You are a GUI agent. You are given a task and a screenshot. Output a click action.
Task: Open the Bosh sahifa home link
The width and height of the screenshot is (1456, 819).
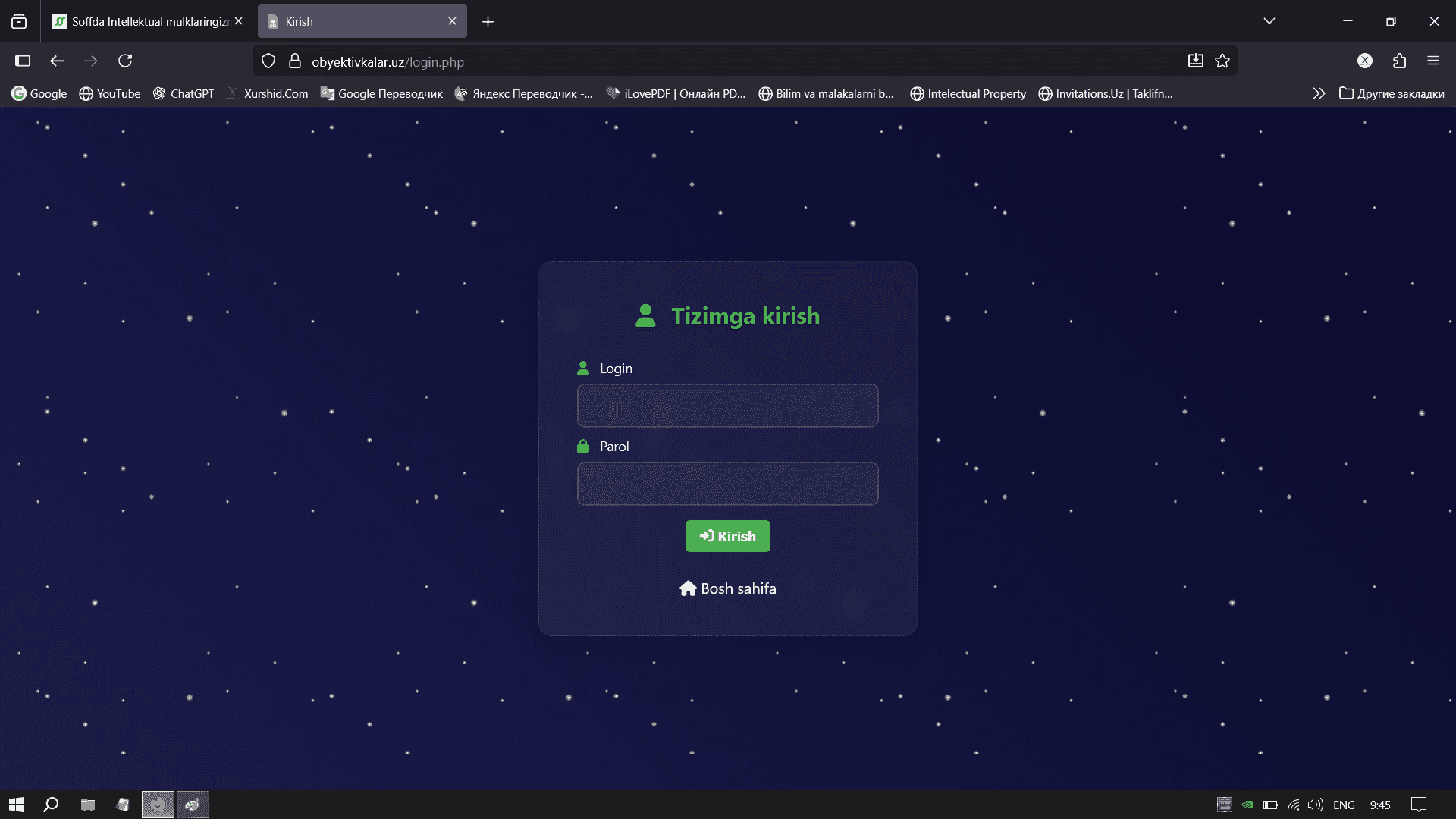tap(727, 588)
